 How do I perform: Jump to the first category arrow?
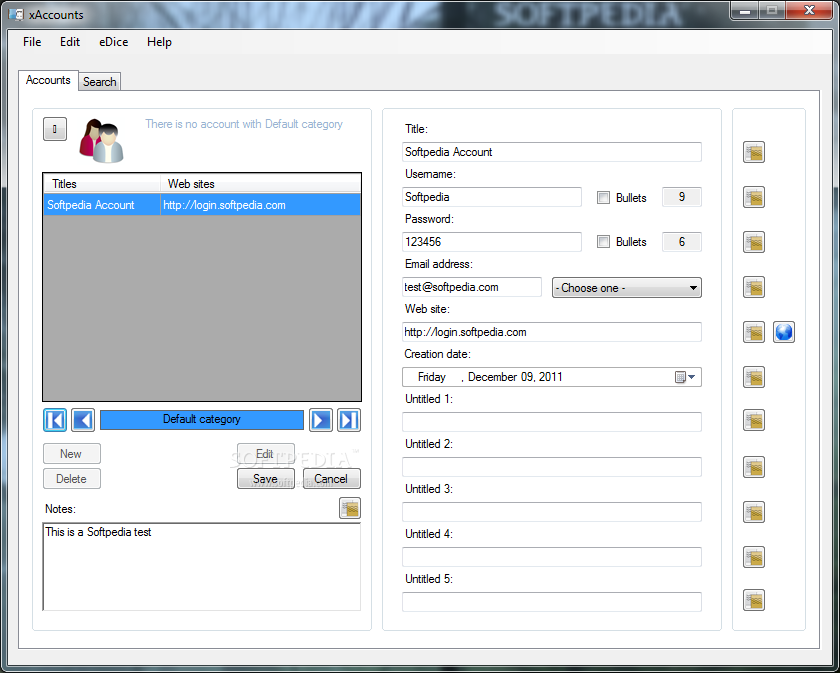pyautogui.click(x=55, y=420)
